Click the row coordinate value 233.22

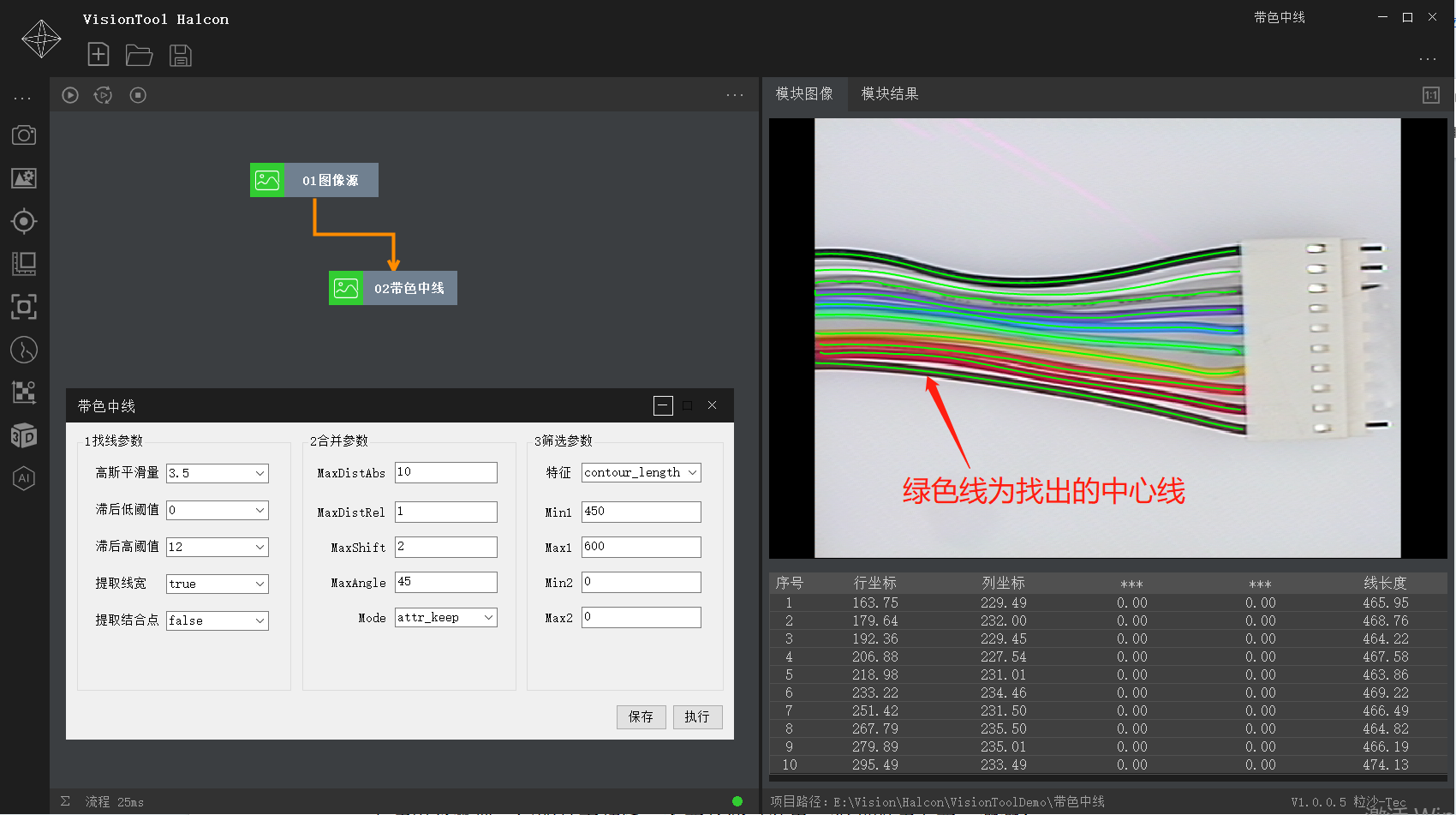click(874, 693)
